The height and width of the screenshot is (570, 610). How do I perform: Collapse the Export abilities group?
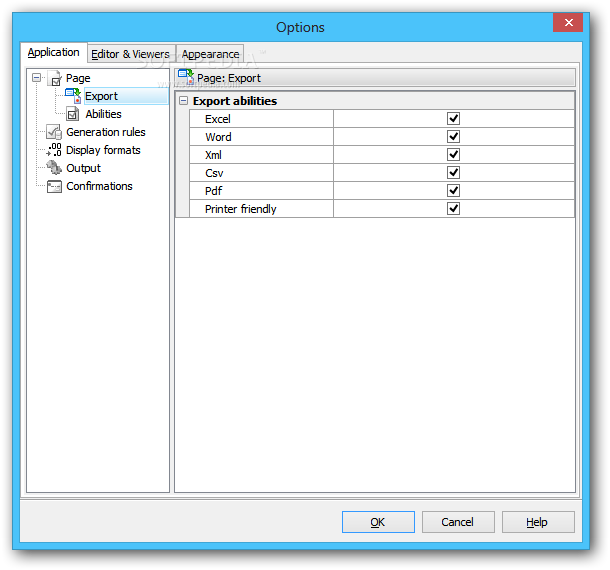tap(183, 101)
